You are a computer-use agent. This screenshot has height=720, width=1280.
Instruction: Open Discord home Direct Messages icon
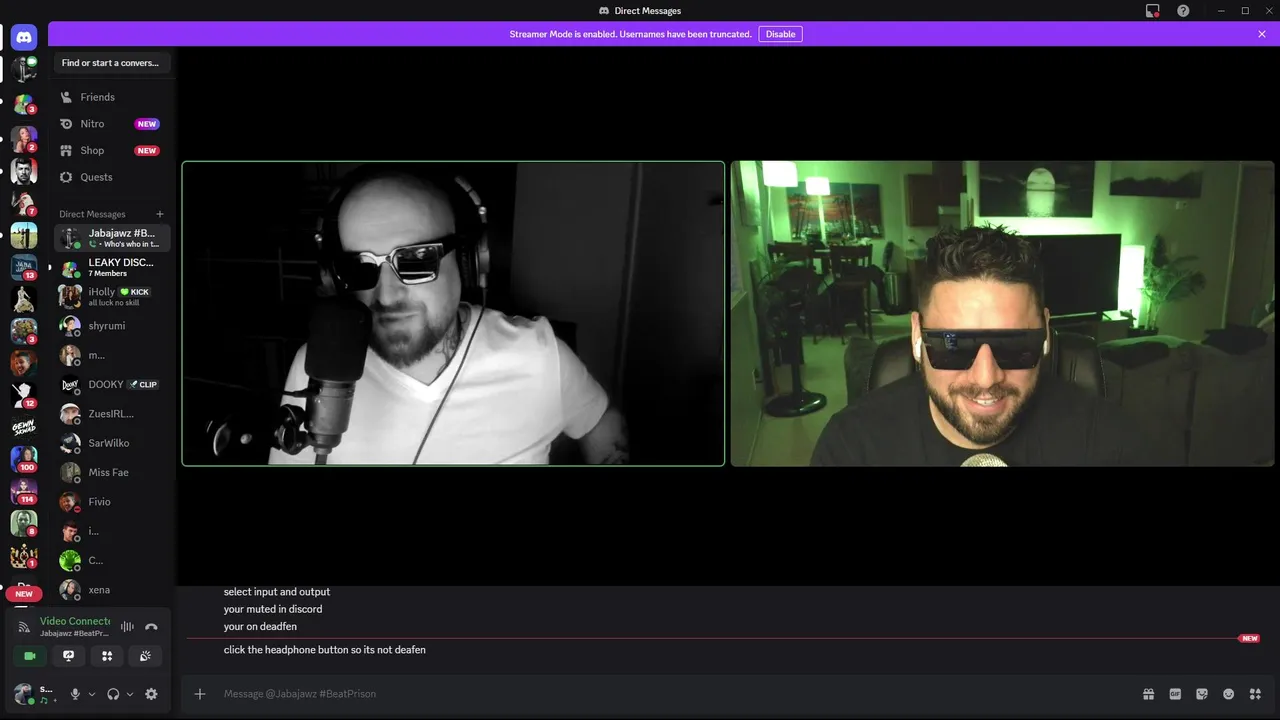(x=24, y=38)
